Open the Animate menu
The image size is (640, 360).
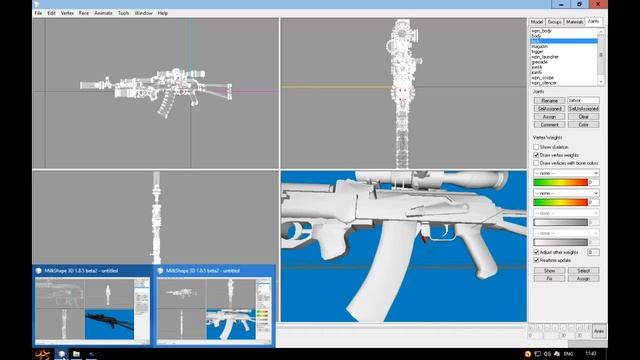[x=103, y=13]
